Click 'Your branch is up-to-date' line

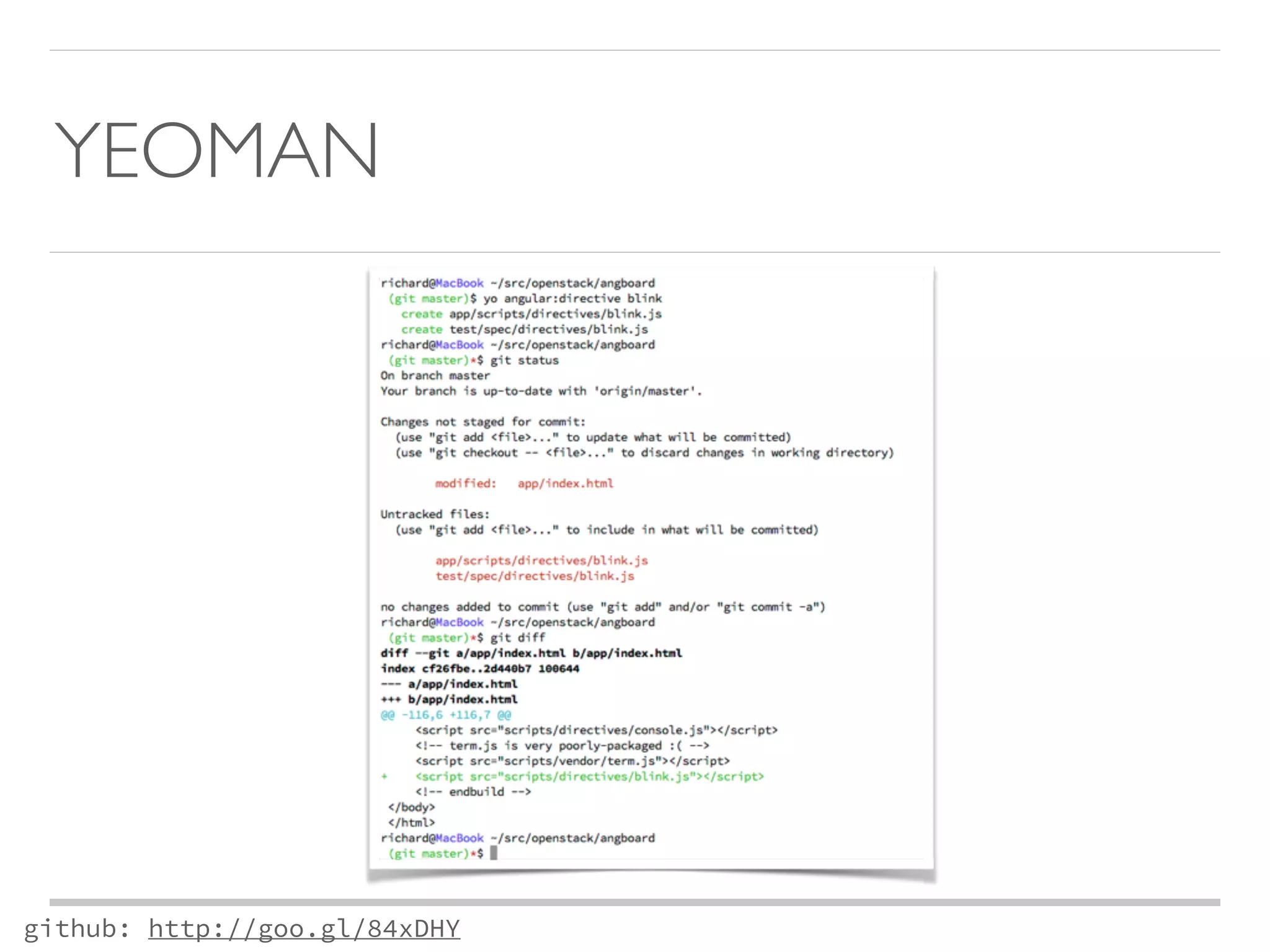coord(541,391)
